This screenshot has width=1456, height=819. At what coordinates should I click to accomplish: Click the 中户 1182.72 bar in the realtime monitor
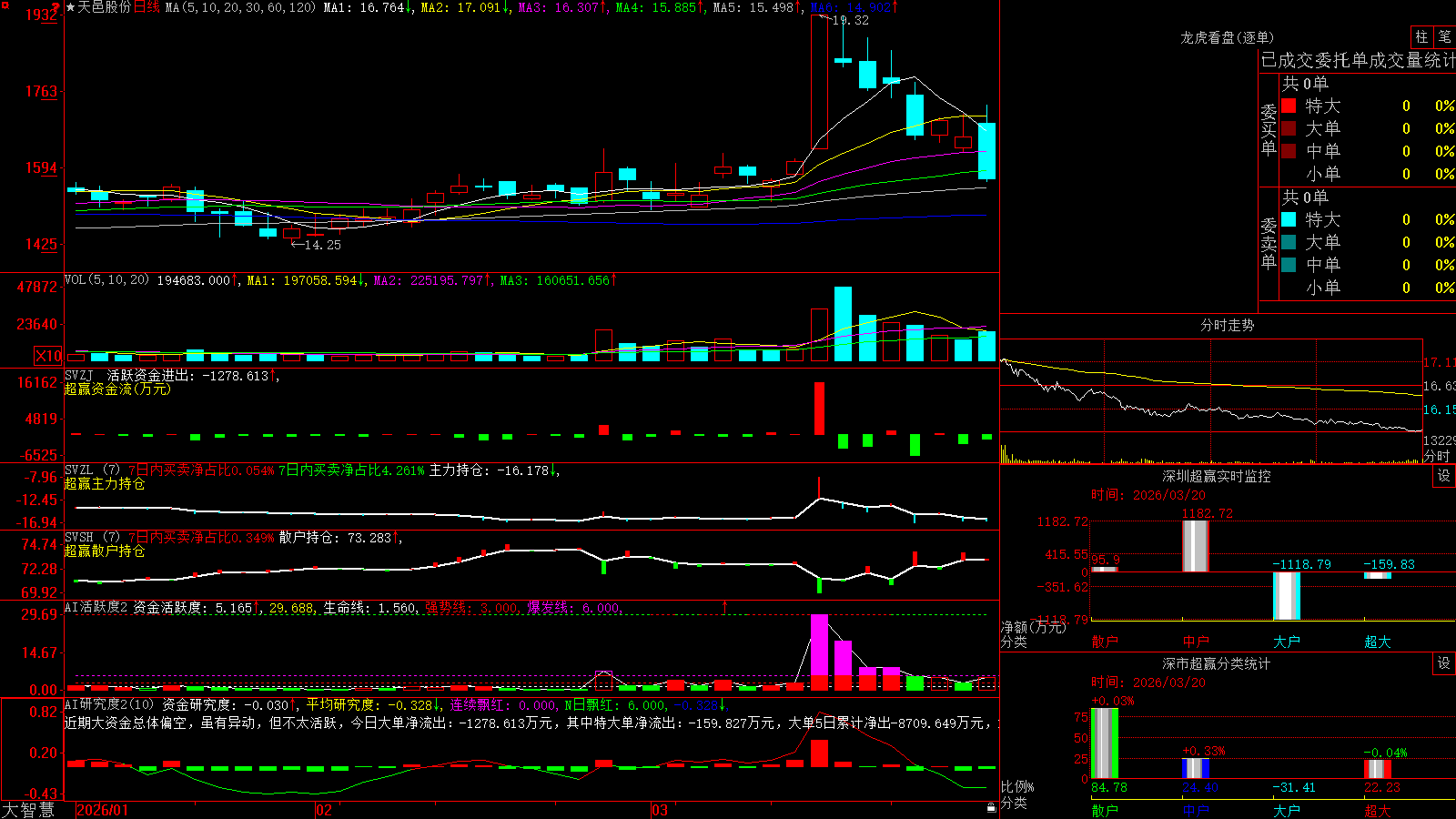(x=1195, y=545)
